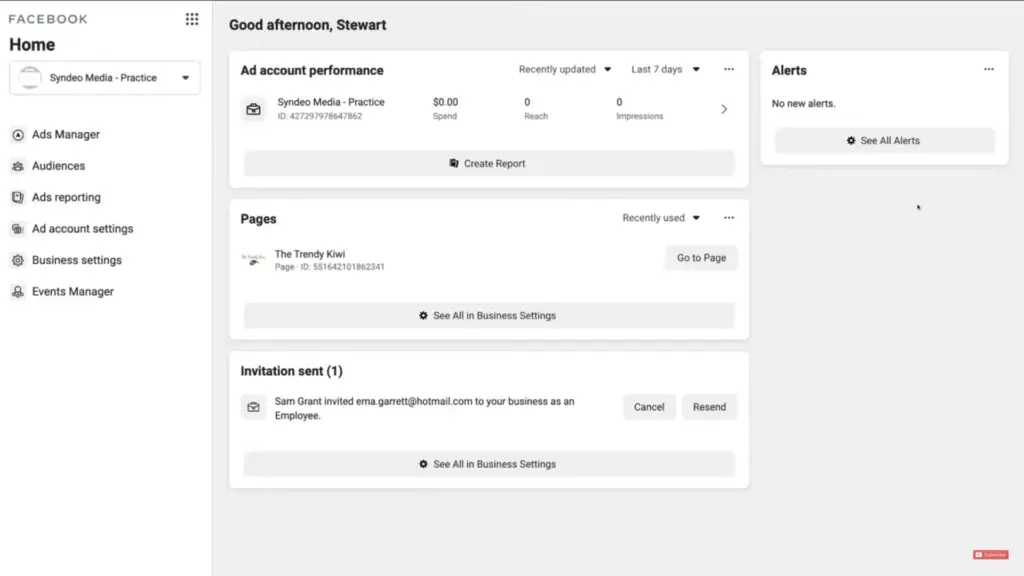This screenshot has width=1024, height=576.
Task: Click the red YouTube Subscribe badge
Action: click(x=991, y=554)
